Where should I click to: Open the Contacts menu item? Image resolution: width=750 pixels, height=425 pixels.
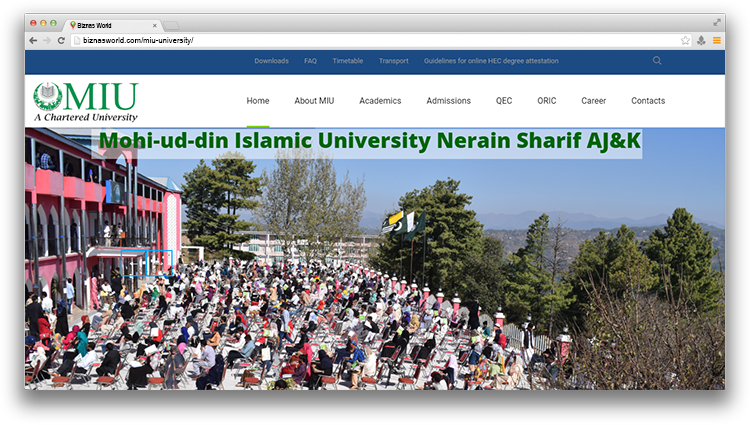pos(648,101)
